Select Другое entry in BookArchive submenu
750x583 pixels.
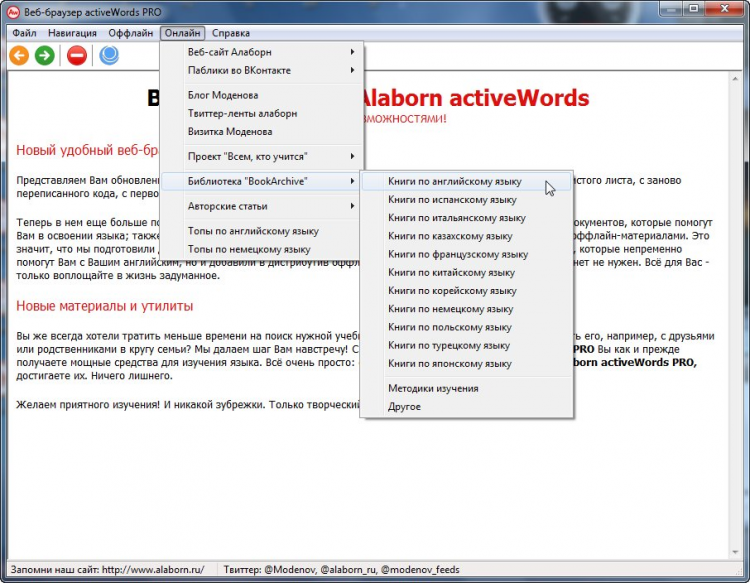point(466,407)
